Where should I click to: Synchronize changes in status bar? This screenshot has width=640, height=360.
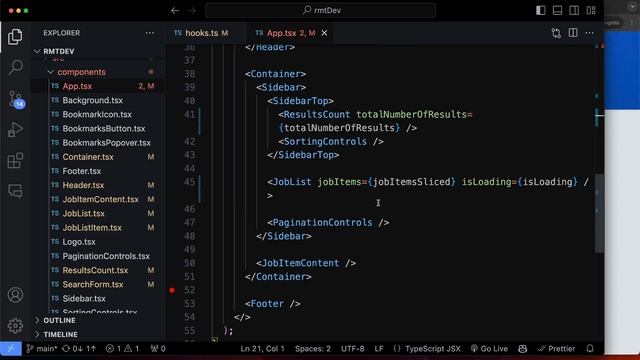[79, 349]
